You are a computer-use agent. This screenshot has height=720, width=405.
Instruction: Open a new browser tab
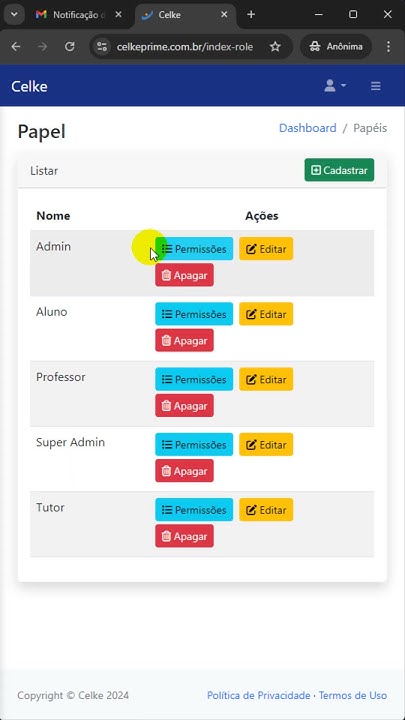point(251,15)
